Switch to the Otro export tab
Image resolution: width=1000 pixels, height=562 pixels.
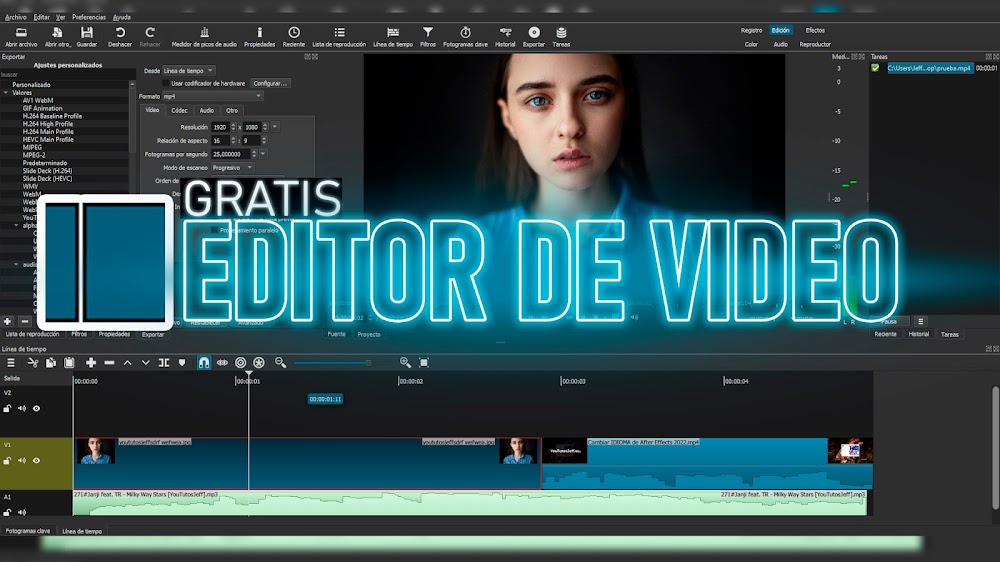pyautogui.click(x=232, y=110)
